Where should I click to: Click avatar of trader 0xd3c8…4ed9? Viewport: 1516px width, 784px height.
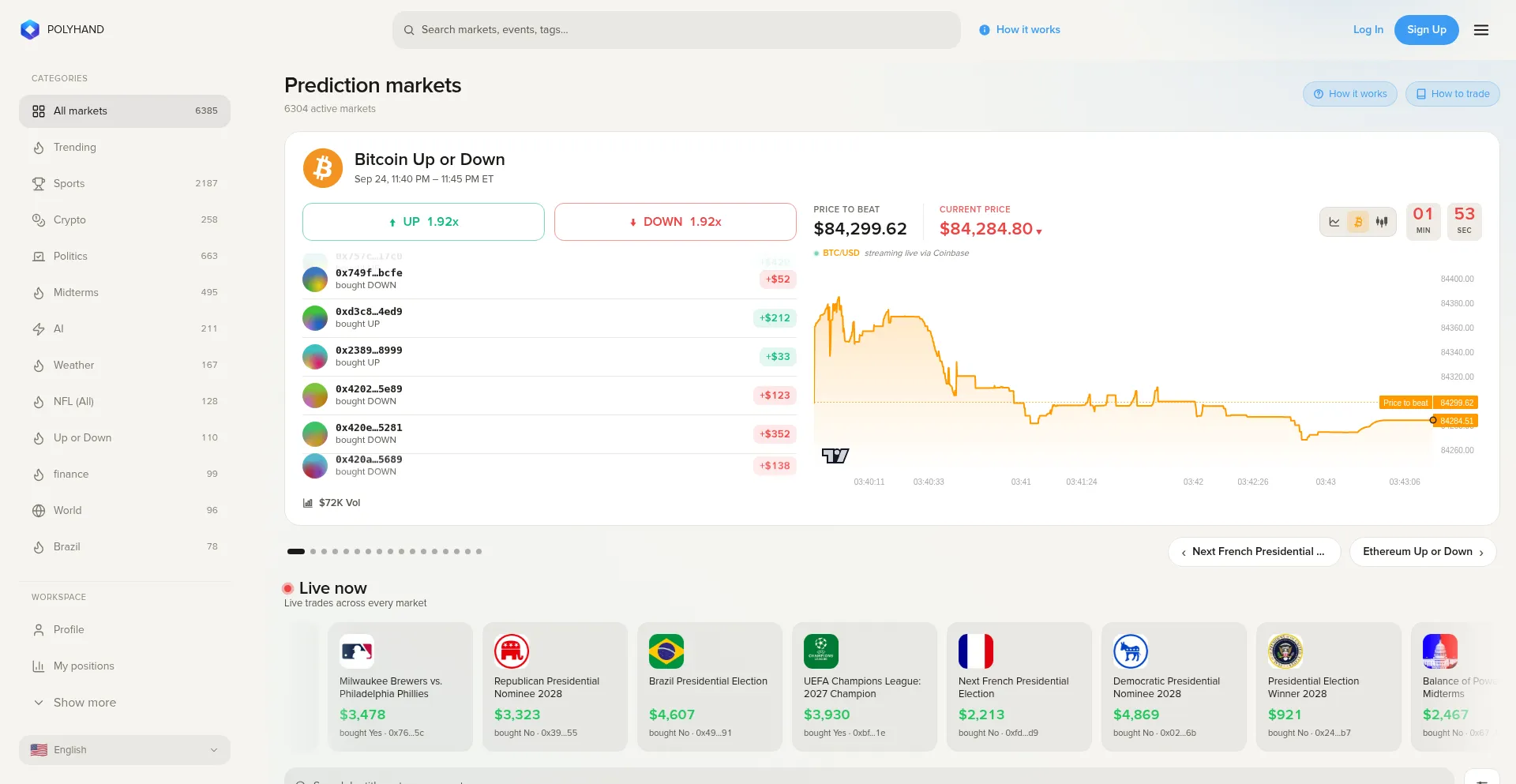pyautogui.click(x=315, y=317)
